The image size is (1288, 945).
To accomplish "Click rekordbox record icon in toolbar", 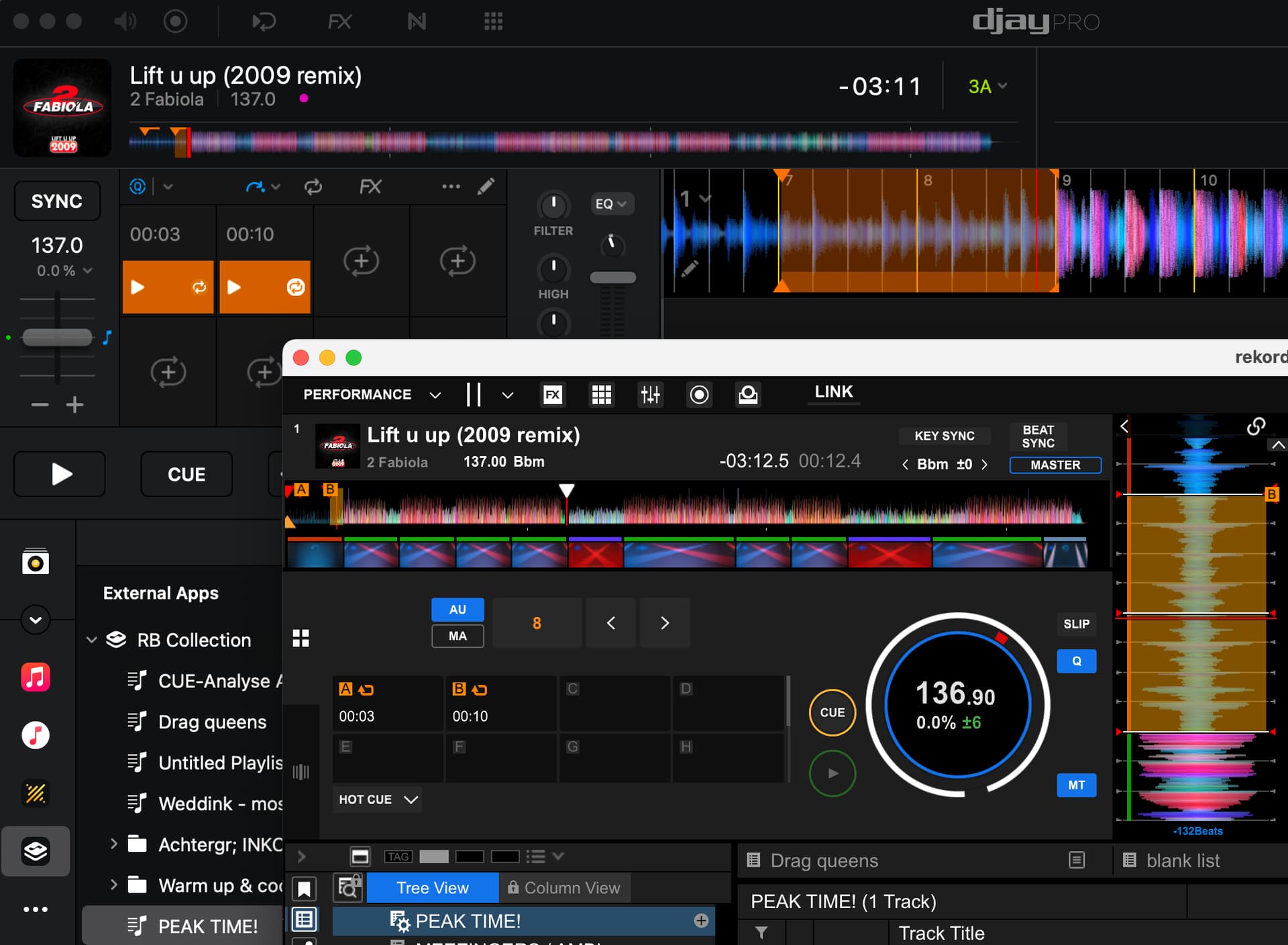I will coord(699,394).
